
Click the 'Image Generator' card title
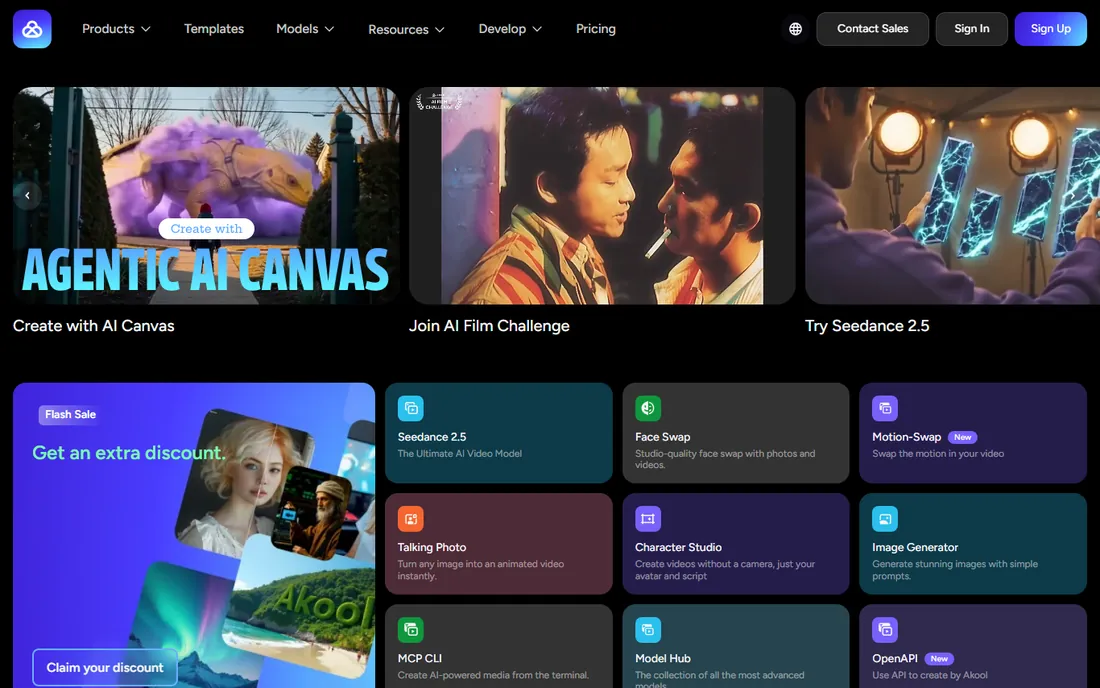click(915, 548)
